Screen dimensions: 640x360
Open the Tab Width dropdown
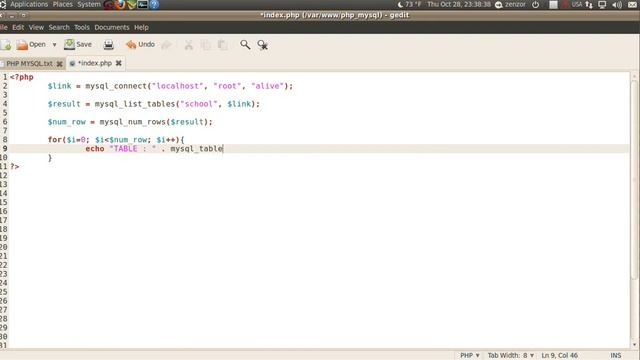(x=511, y=356)
